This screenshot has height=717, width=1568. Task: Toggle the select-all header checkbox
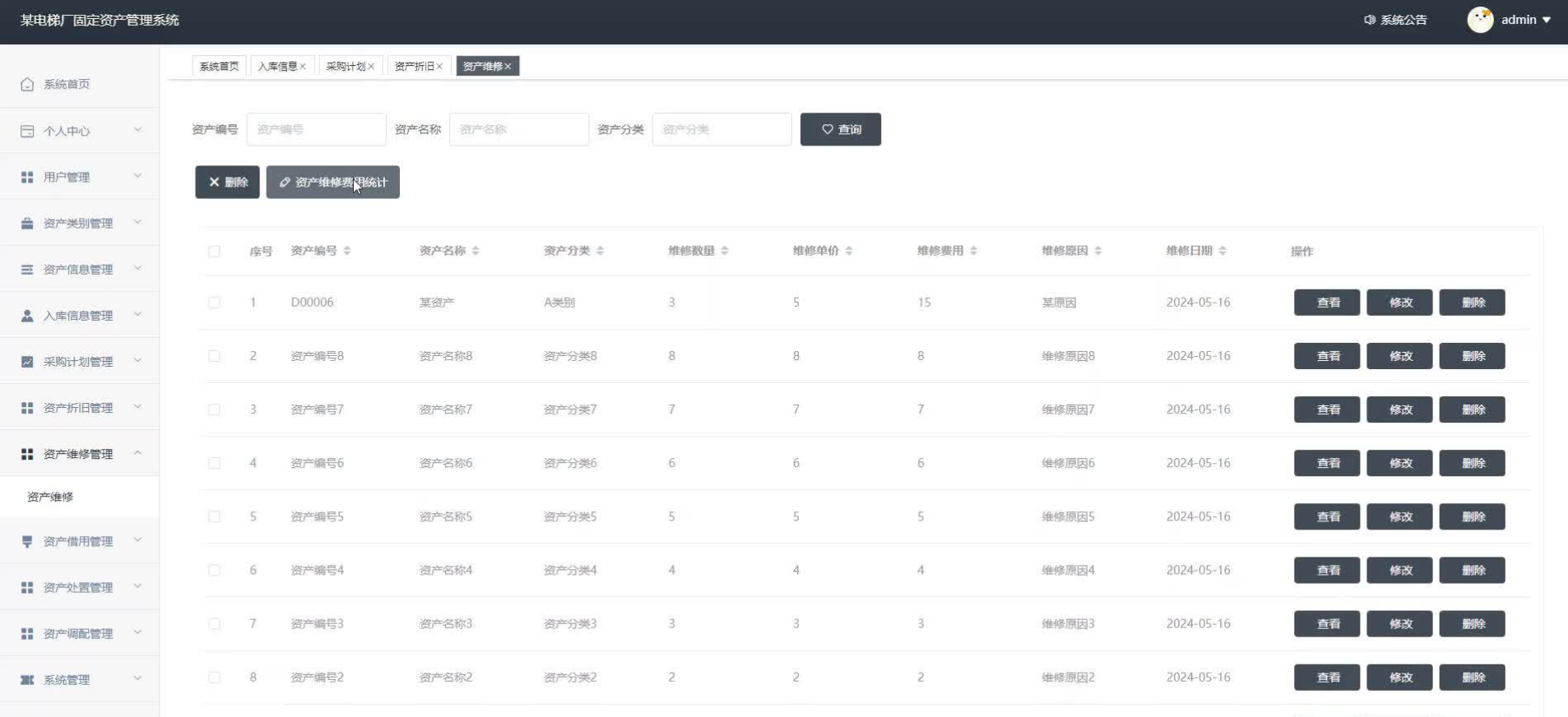(214, 252)
